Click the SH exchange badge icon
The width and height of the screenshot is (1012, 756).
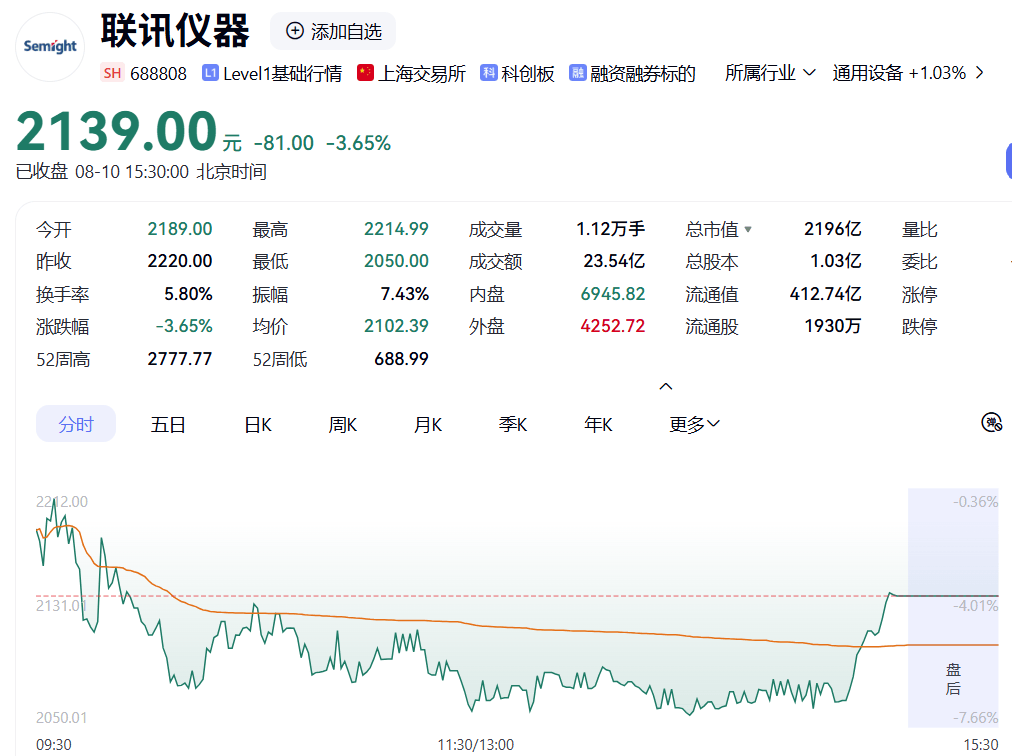pos(112,73)
